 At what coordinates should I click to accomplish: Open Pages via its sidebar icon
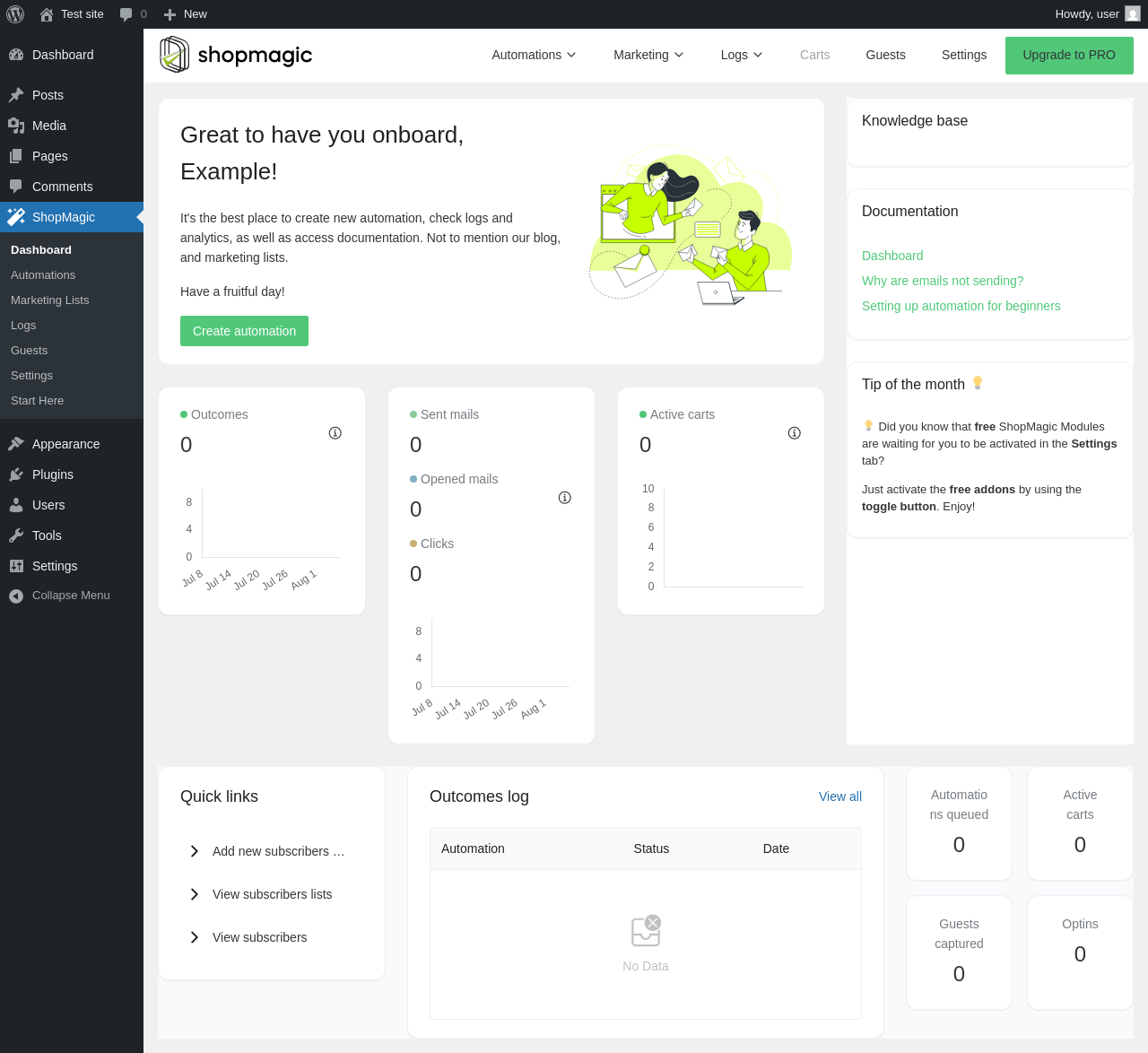pos(16,156)
